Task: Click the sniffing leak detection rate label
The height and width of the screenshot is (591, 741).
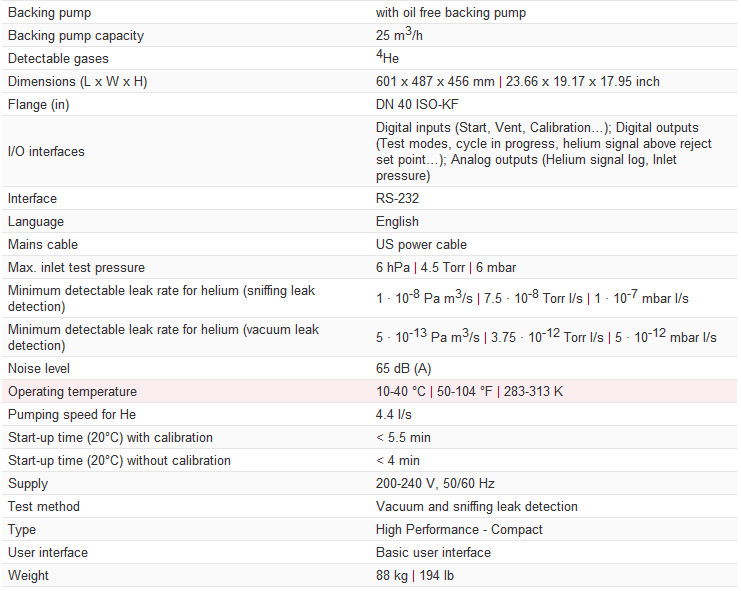Action: click(161, 298)
